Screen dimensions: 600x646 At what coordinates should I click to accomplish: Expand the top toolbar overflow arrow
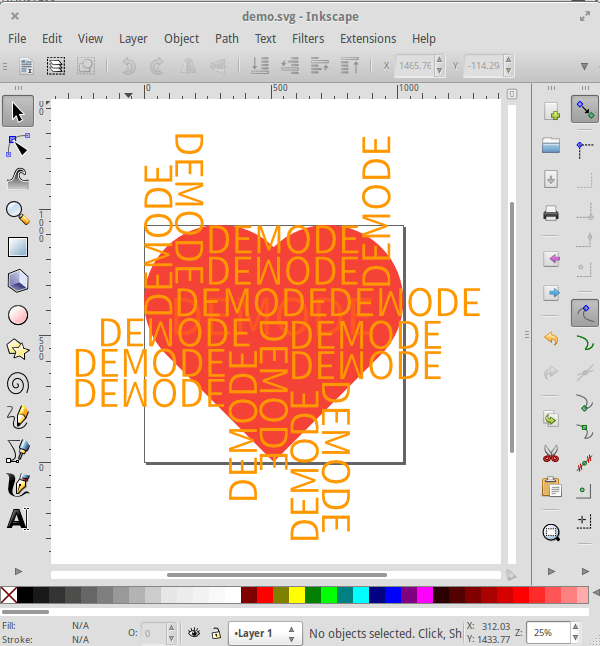pos(584,66)
